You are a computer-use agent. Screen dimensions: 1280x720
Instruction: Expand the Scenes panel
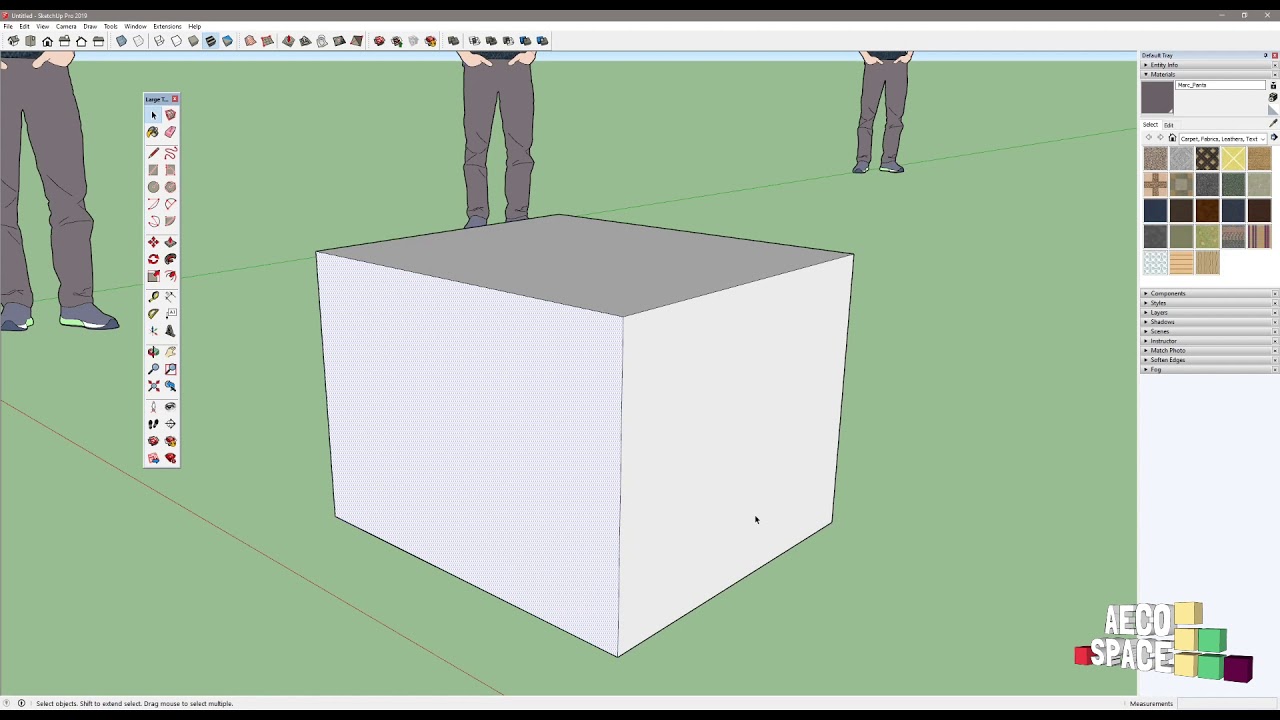pyautogui.click(x=1208, y=331)
